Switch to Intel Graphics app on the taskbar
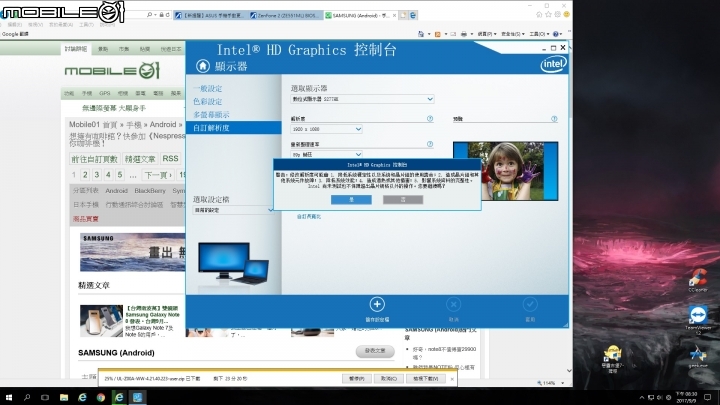720x405 pixels. 137,397
